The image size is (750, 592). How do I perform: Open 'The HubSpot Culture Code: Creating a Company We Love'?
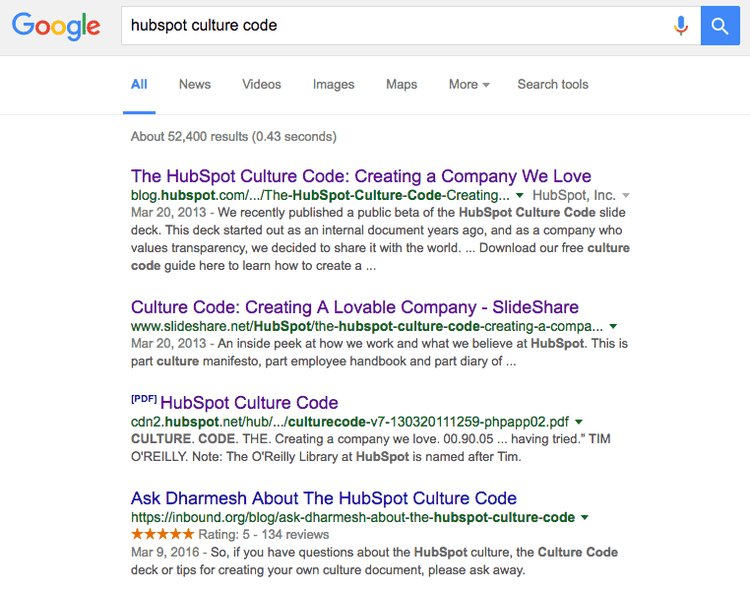click(x=361, y=176)
